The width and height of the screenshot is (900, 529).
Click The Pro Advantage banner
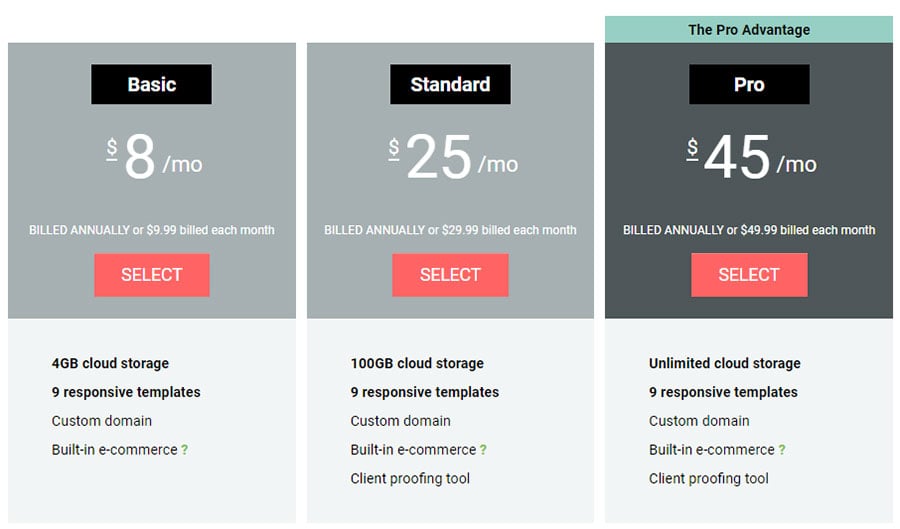point(749,30)
